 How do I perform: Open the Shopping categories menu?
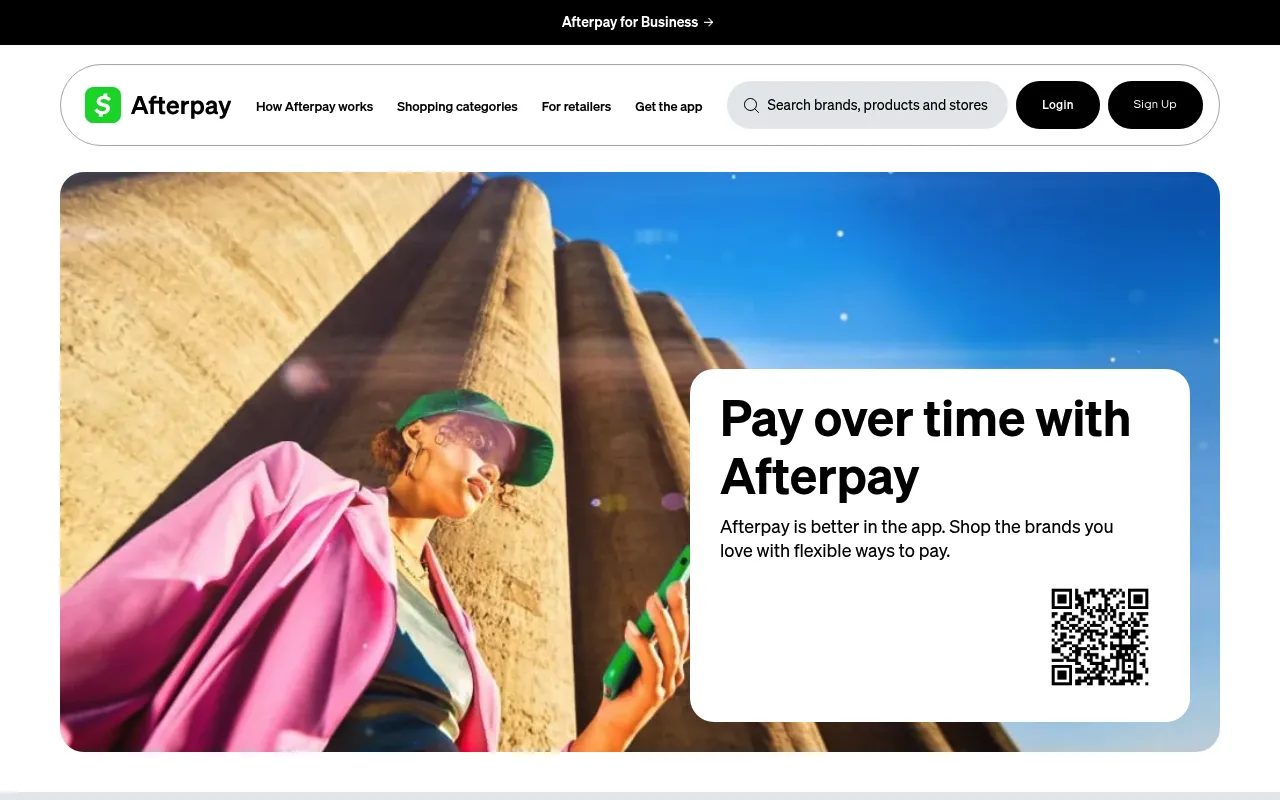click(x=457, y=106)
